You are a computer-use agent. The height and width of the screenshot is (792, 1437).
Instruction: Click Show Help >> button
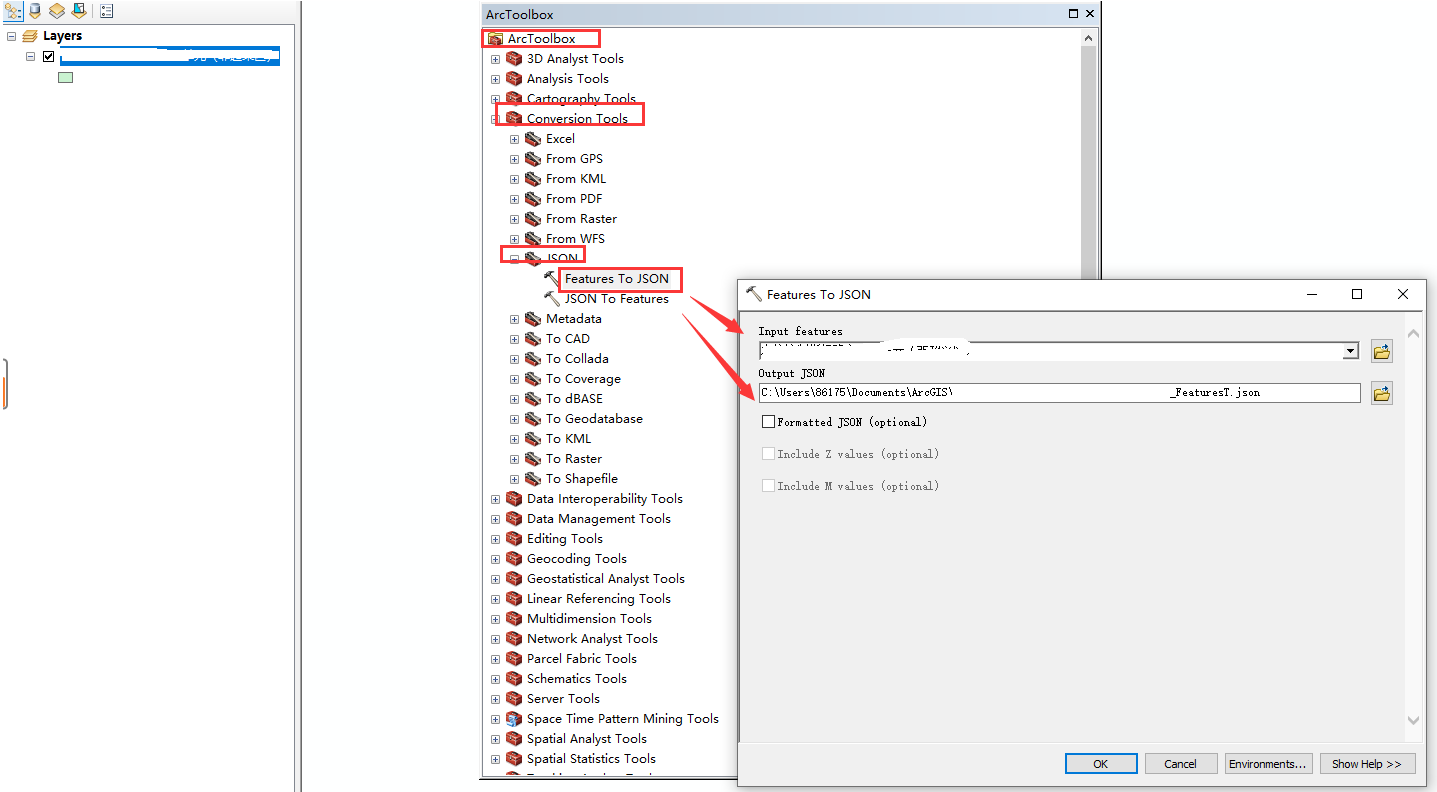pyautogui.click(x=1367, y=764)
